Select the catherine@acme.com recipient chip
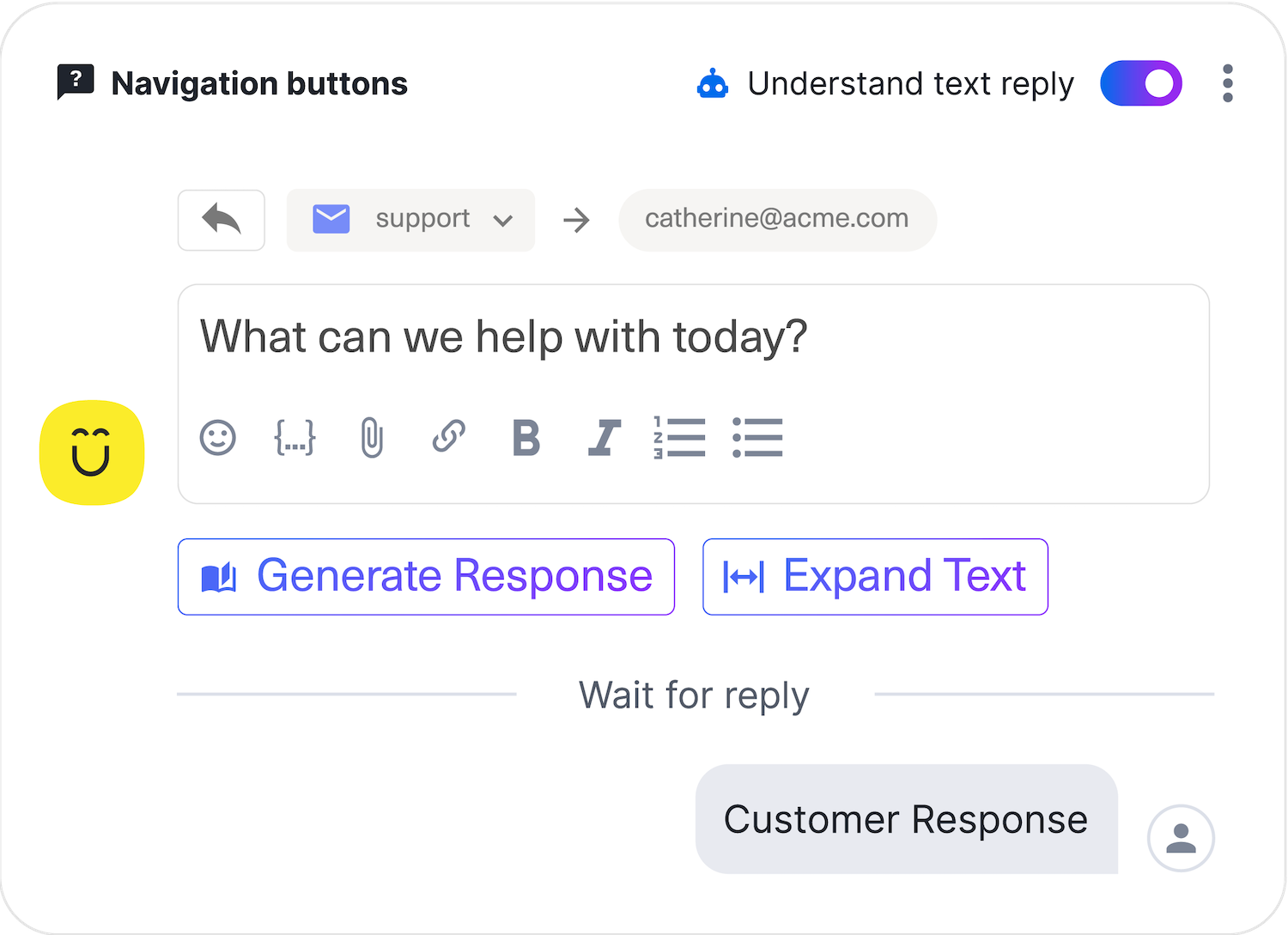This screenshot has height=935, width=1288. tap(777, 220)
